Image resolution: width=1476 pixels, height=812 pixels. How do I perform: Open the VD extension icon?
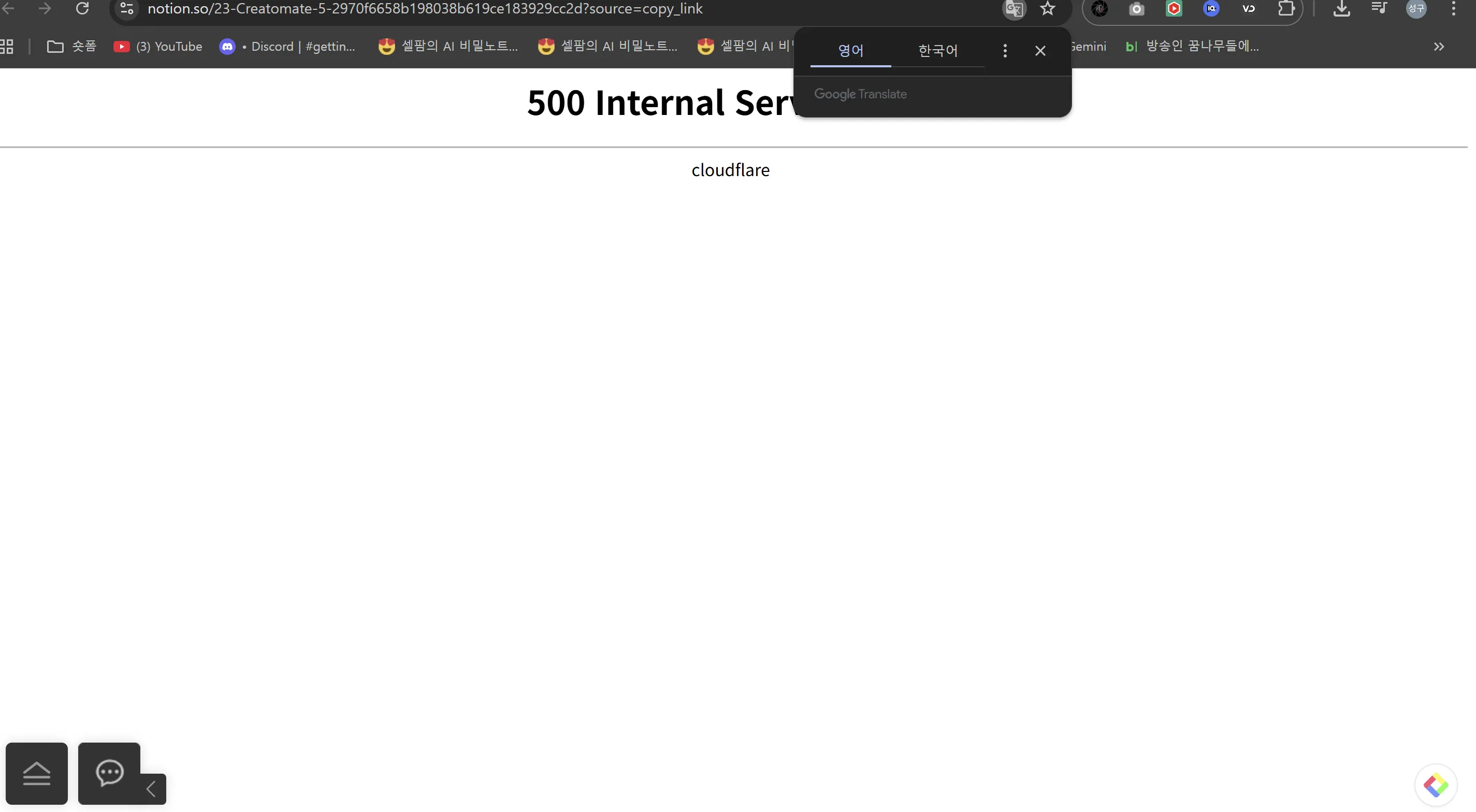pos(1249,9)
